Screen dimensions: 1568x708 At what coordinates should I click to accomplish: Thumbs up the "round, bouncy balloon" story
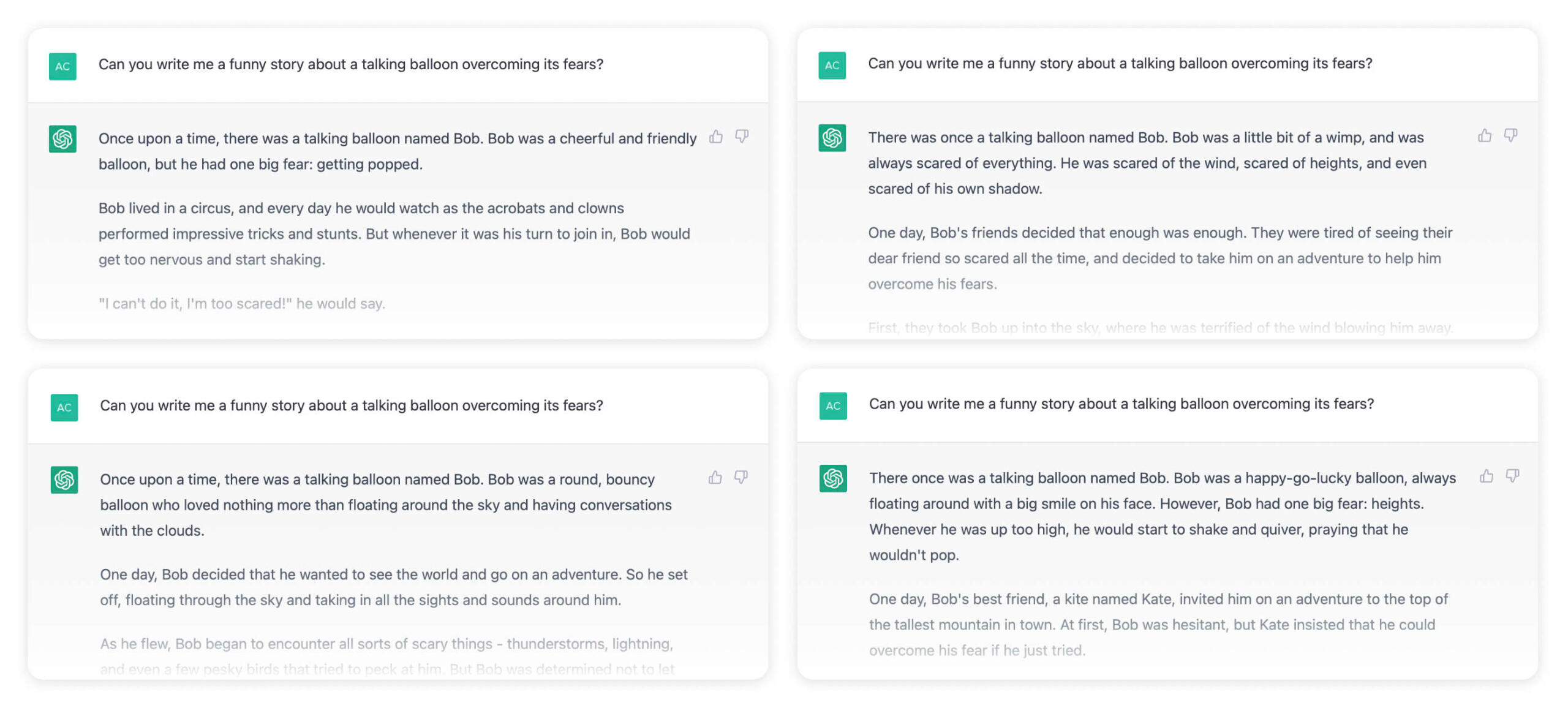[715, 477]
